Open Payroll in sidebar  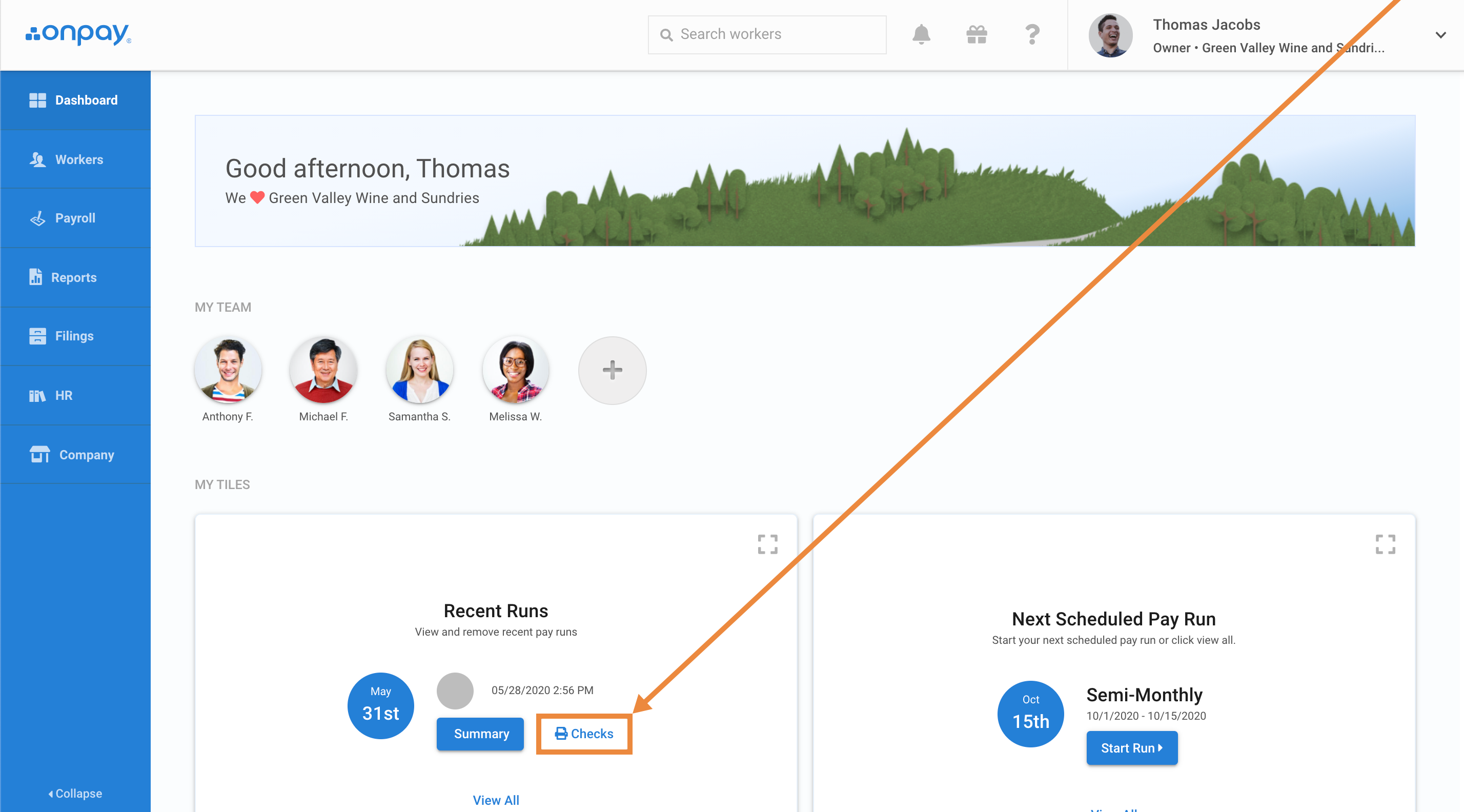click(75, 218)
